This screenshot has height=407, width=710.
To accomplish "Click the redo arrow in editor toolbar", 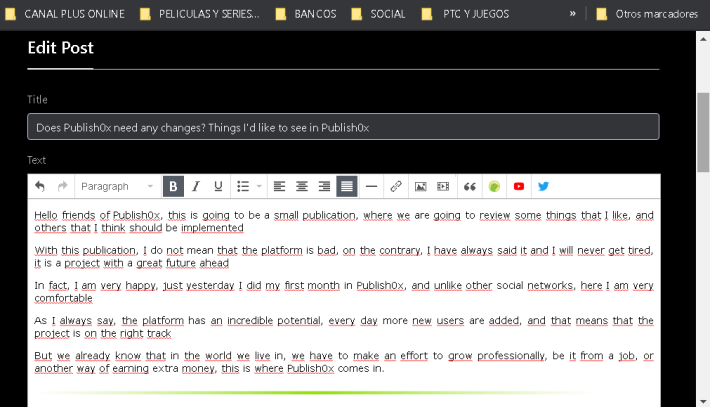I will coord(62,186).
